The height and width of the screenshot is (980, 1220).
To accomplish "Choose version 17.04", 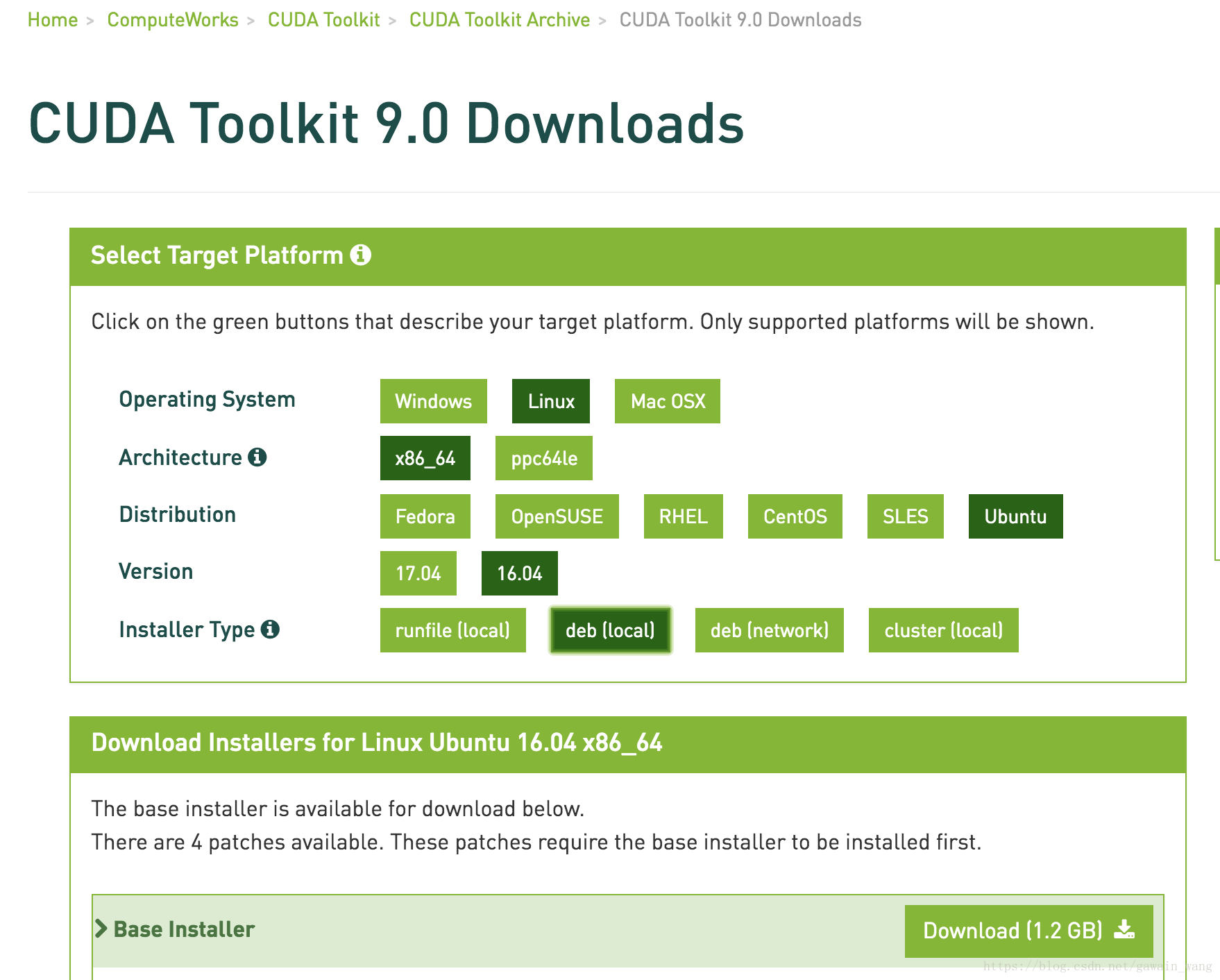I will pyautogui.click(x=418, y=573).
